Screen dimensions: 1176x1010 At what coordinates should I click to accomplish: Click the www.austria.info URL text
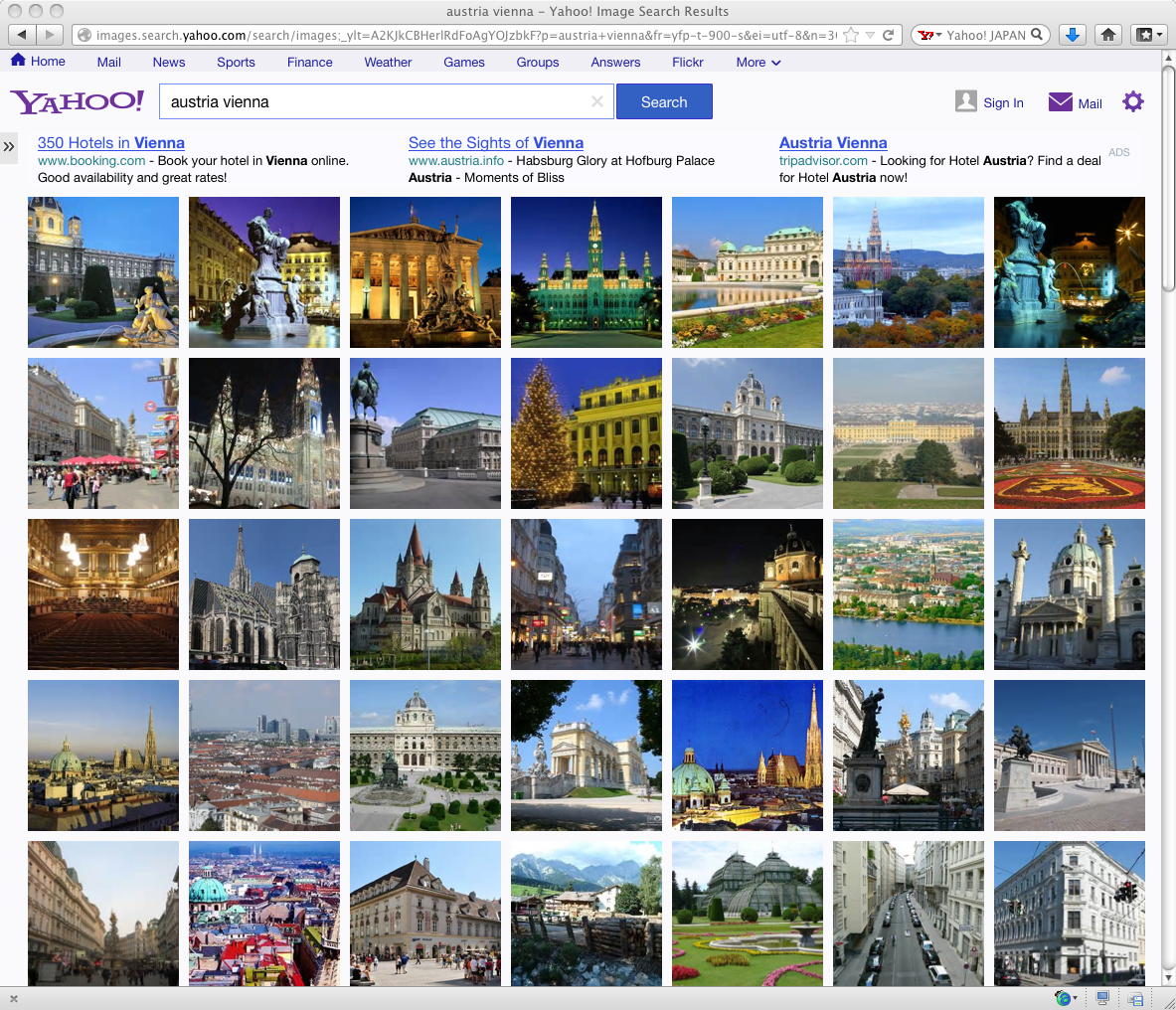coord(456,160)
